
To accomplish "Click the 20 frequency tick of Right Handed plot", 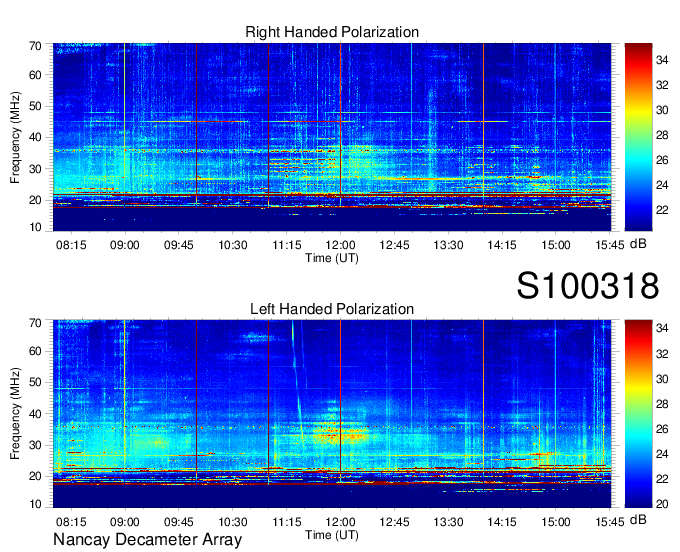I will pos(35,200).
